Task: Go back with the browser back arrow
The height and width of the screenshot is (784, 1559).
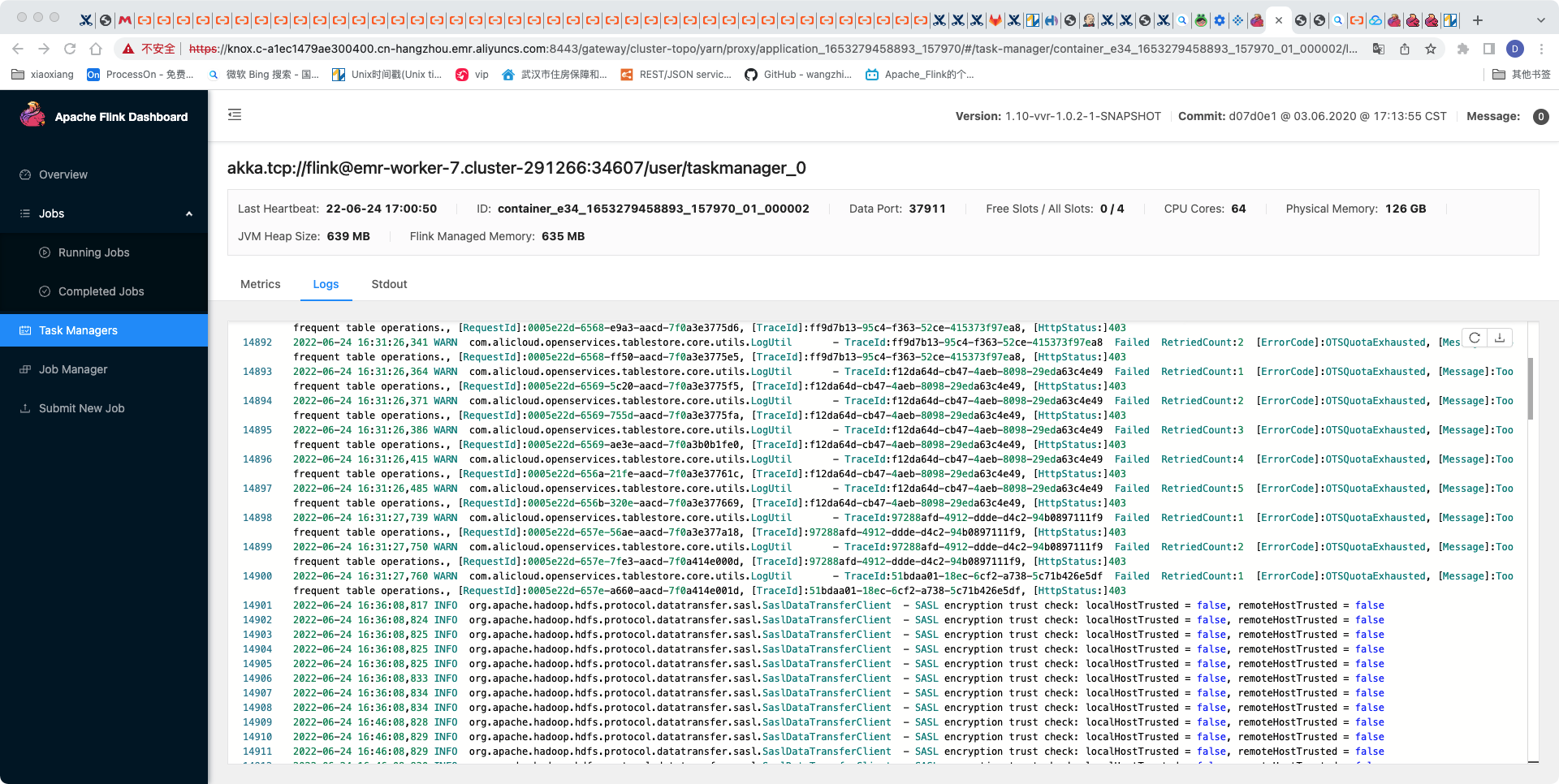Action: tap(18, 49)
